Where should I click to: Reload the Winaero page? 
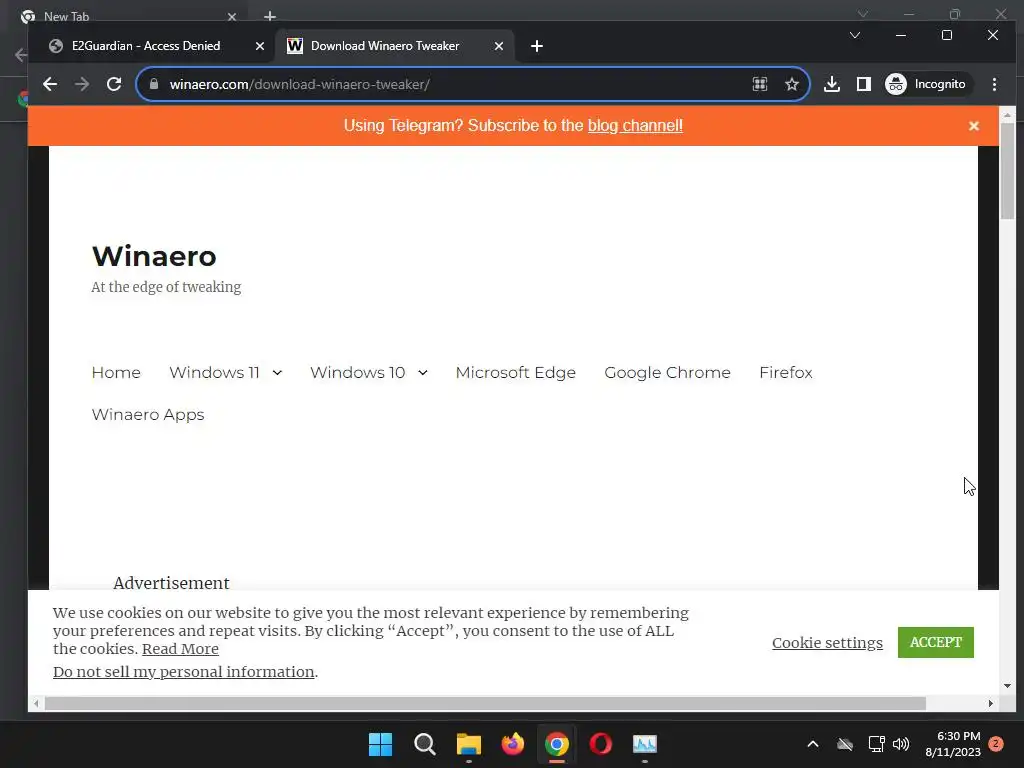(x=114, y=84)
